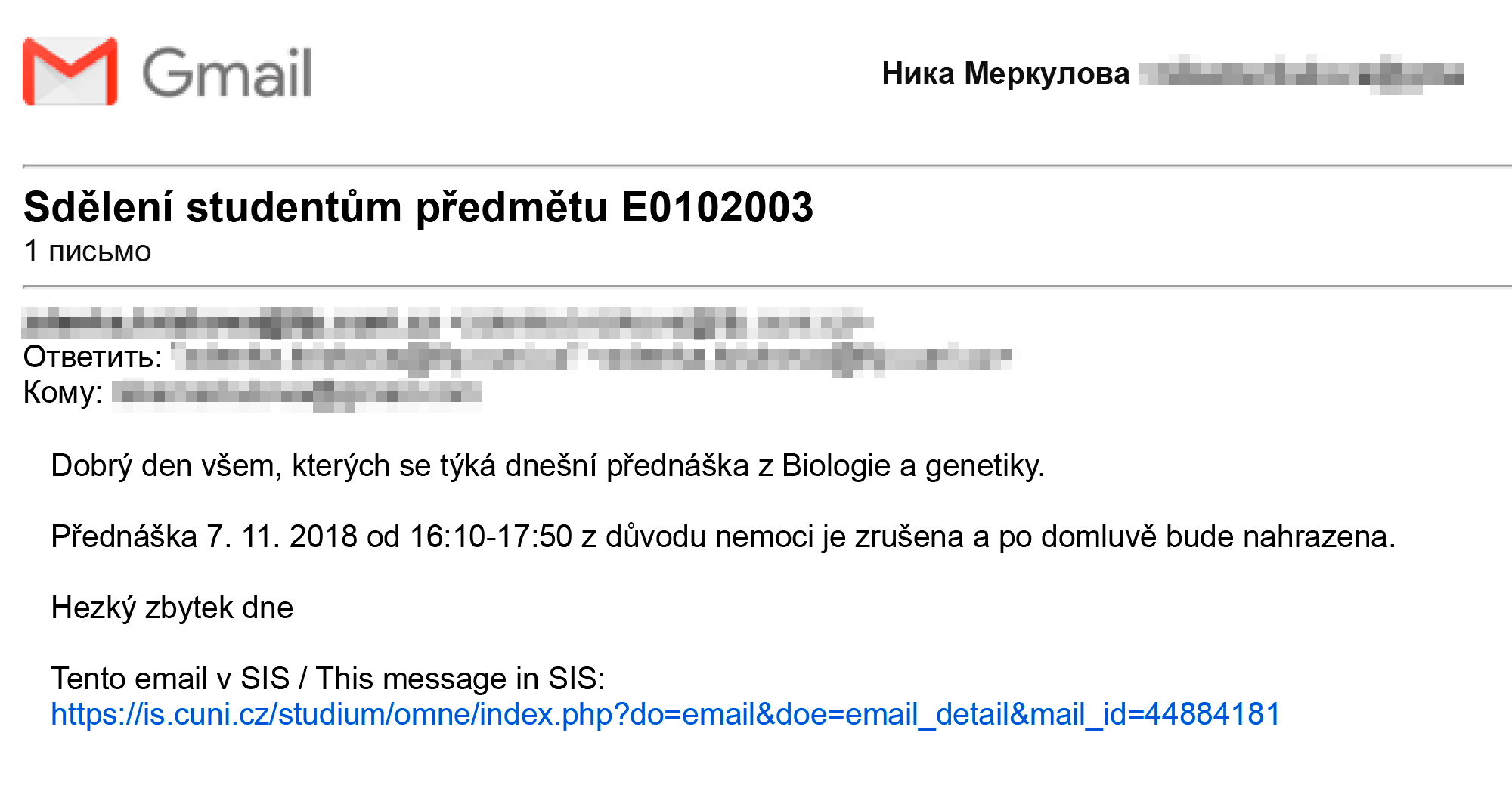Click the Gmail wordmark text
Viewport: 1512px width, 807px height.
pyautogui.click(x=227, y=73)
